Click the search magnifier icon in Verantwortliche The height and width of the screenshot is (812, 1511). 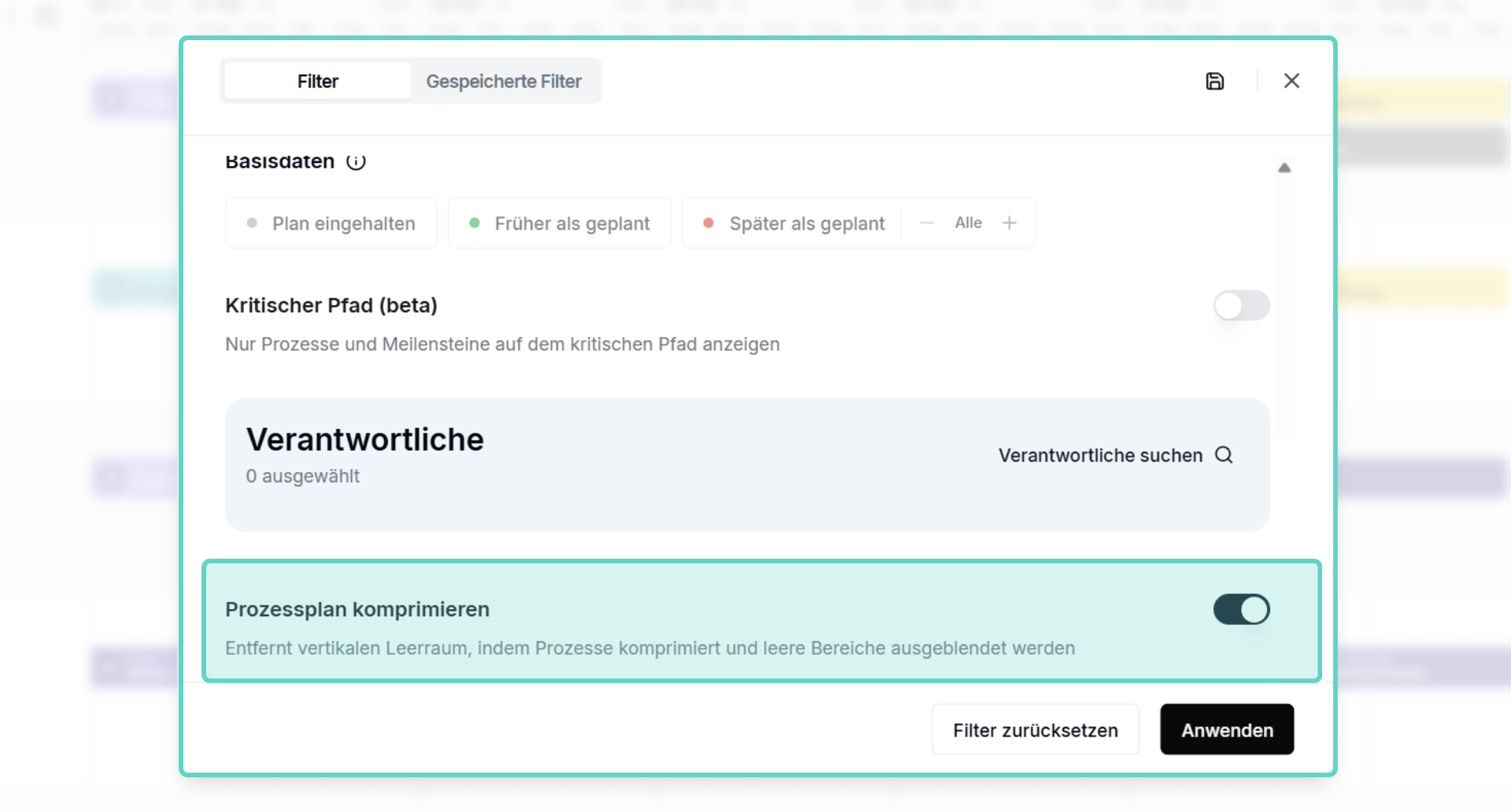[1224, 455]
